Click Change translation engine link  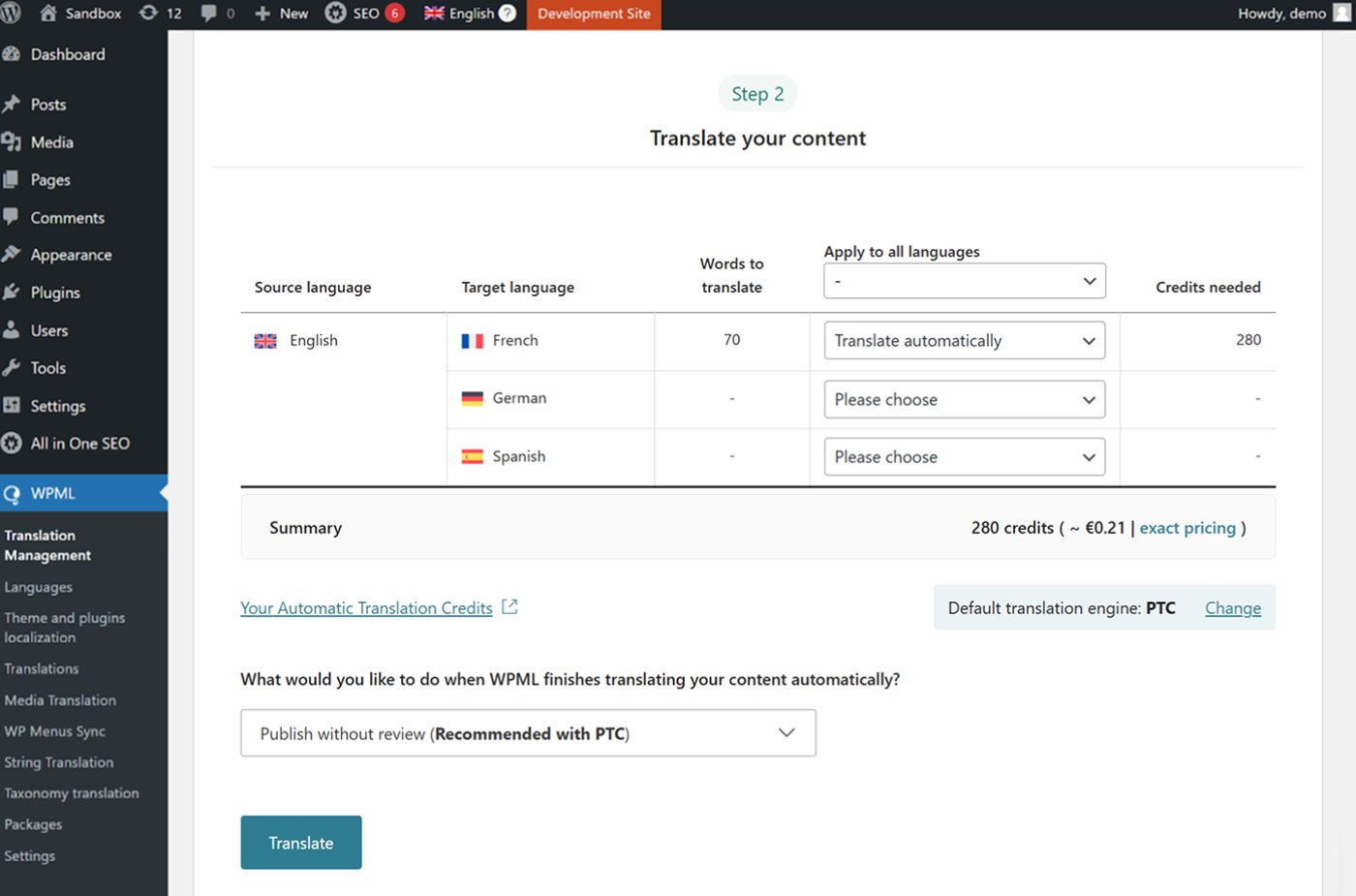click(x=1233, y=608)
